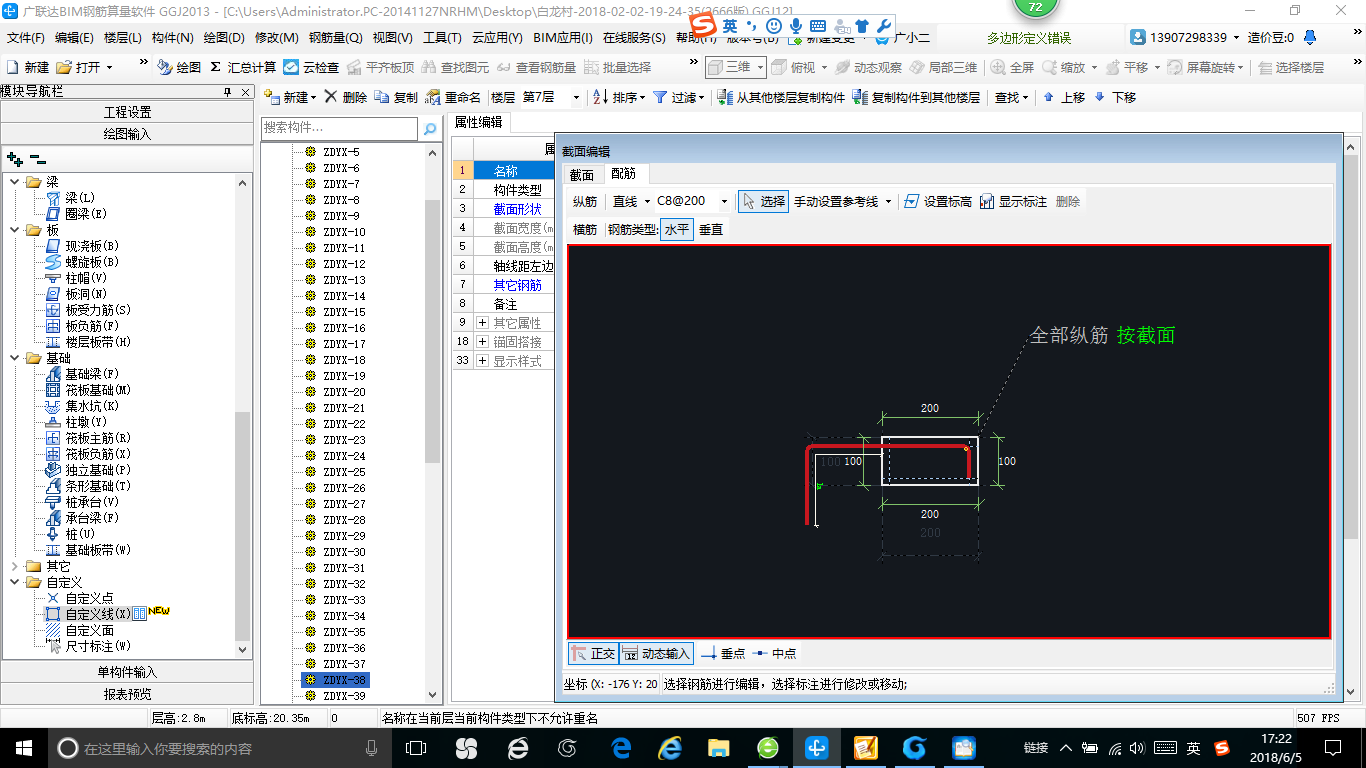Activate the 选择 selection arrow tool
This screenshot has width=1366, height=768.
pyautogui.click(x=763, y=201)
